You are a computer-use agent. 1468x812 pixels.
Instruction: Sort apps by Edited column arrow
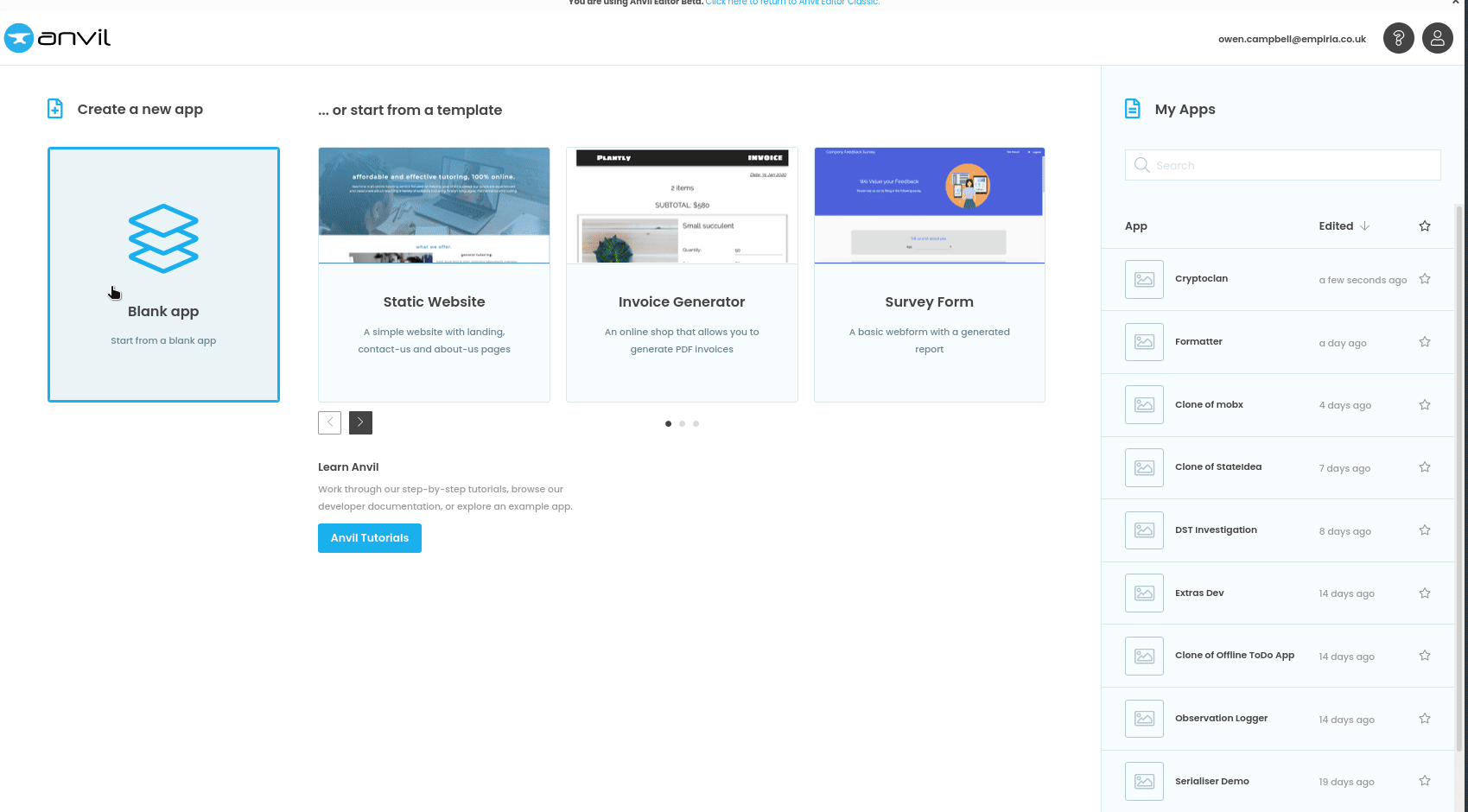coord(1365,226)
